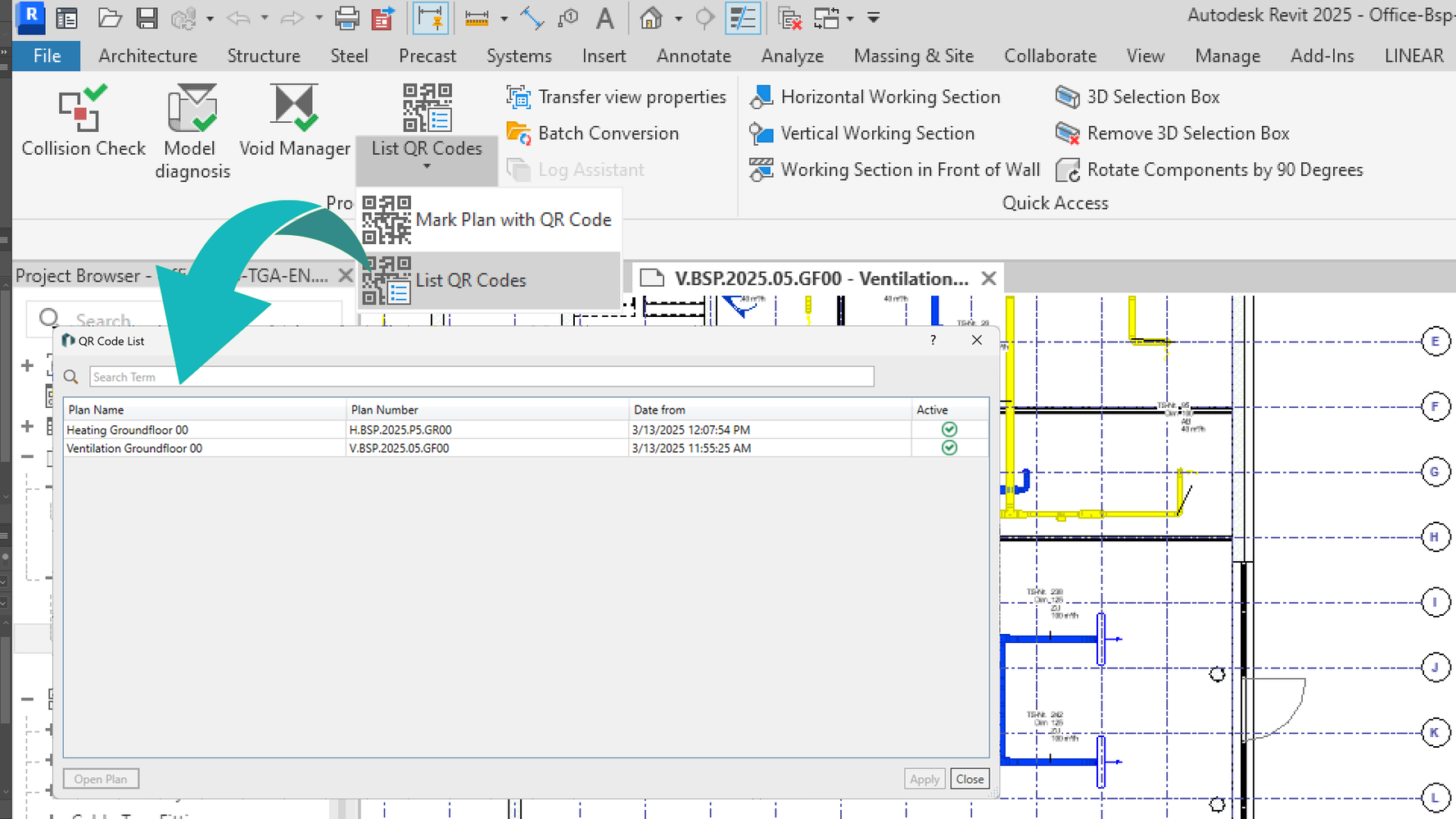Viewport: 1456px width, 819px height.
Task: Click the Open folder icon in quick access toolbar
Action: [110, 18]
